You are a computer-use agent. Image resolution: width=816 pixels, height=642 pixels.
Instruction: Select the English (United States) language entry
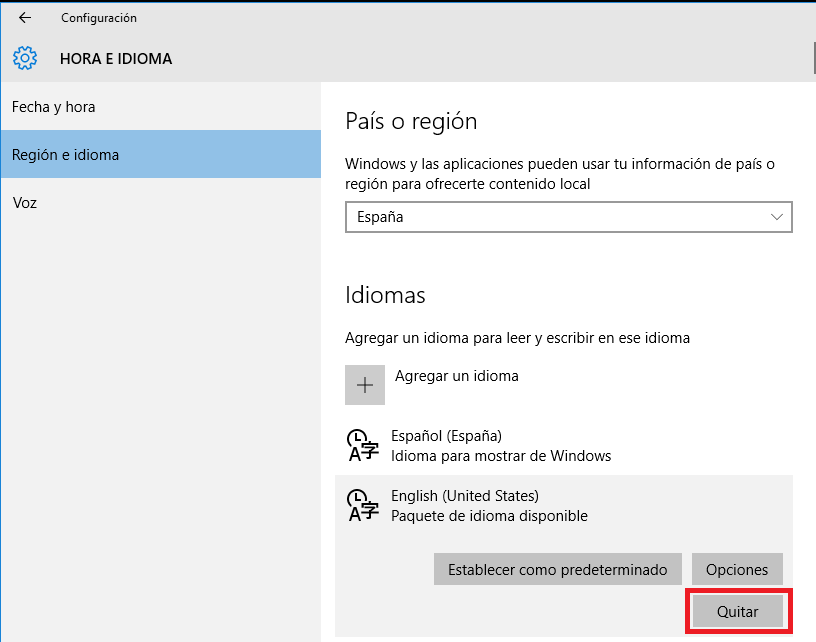pos(564,506)
